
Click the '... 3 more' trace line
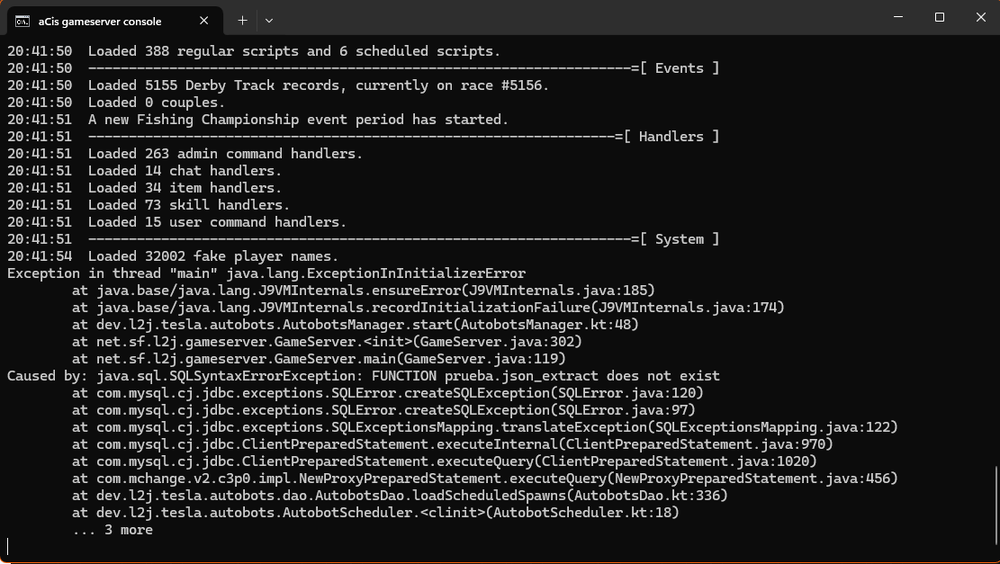coord(112,530)
